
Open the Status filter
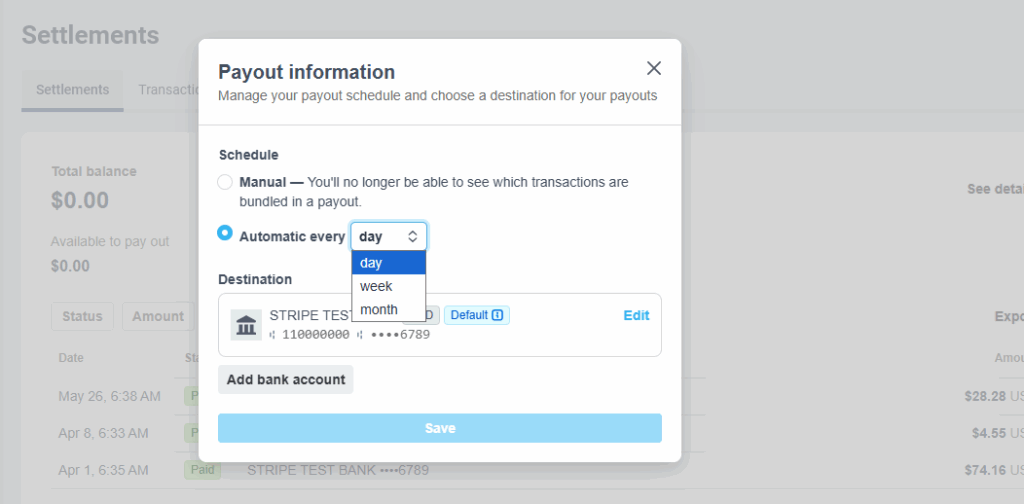coord(82,316)
